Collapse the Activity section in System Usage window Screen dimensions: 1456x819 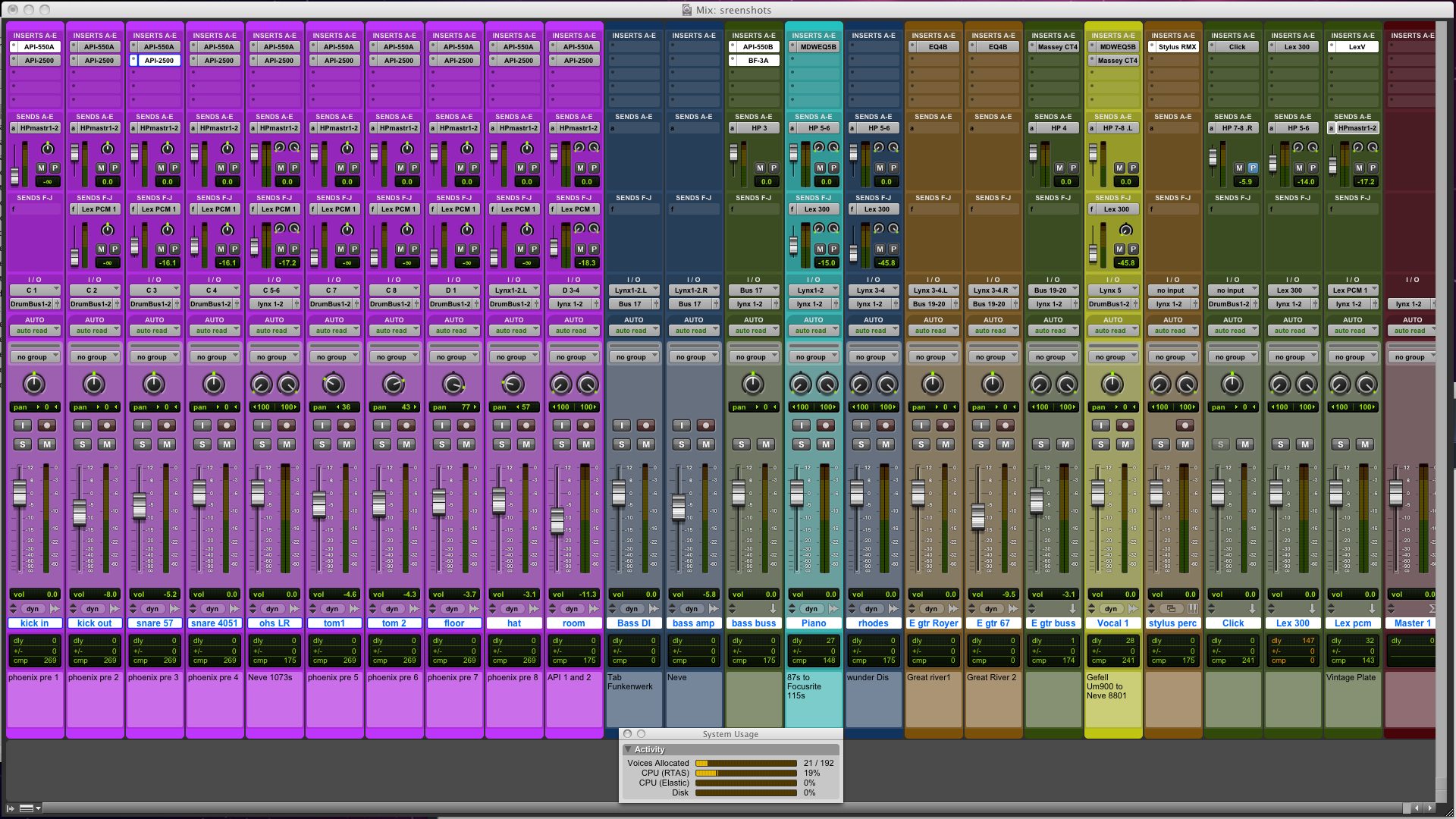[628, 748]
